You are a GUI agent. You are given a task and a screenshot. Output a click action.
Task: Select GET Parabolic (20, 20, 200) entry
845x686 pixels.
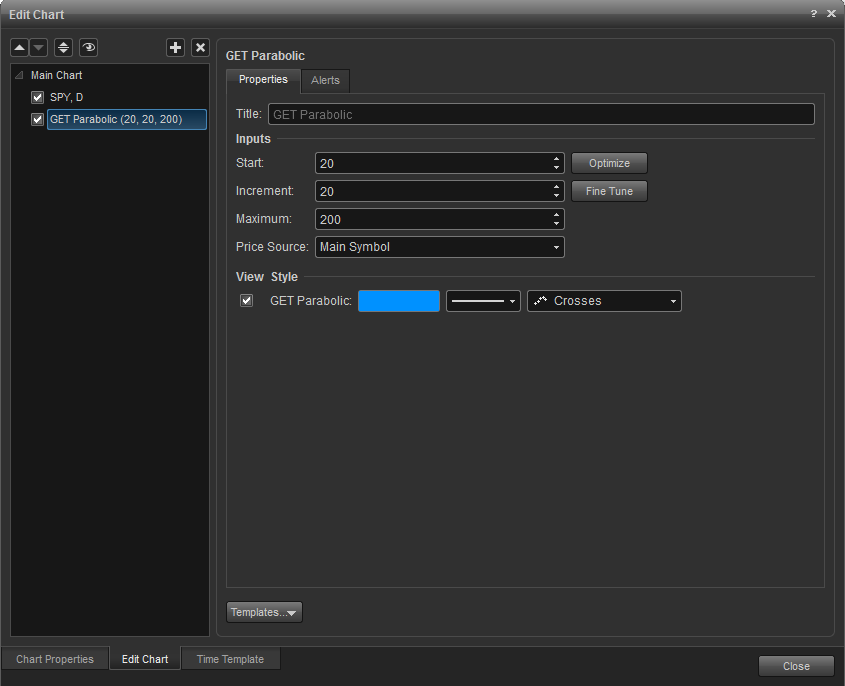click(x=127, y=120)
